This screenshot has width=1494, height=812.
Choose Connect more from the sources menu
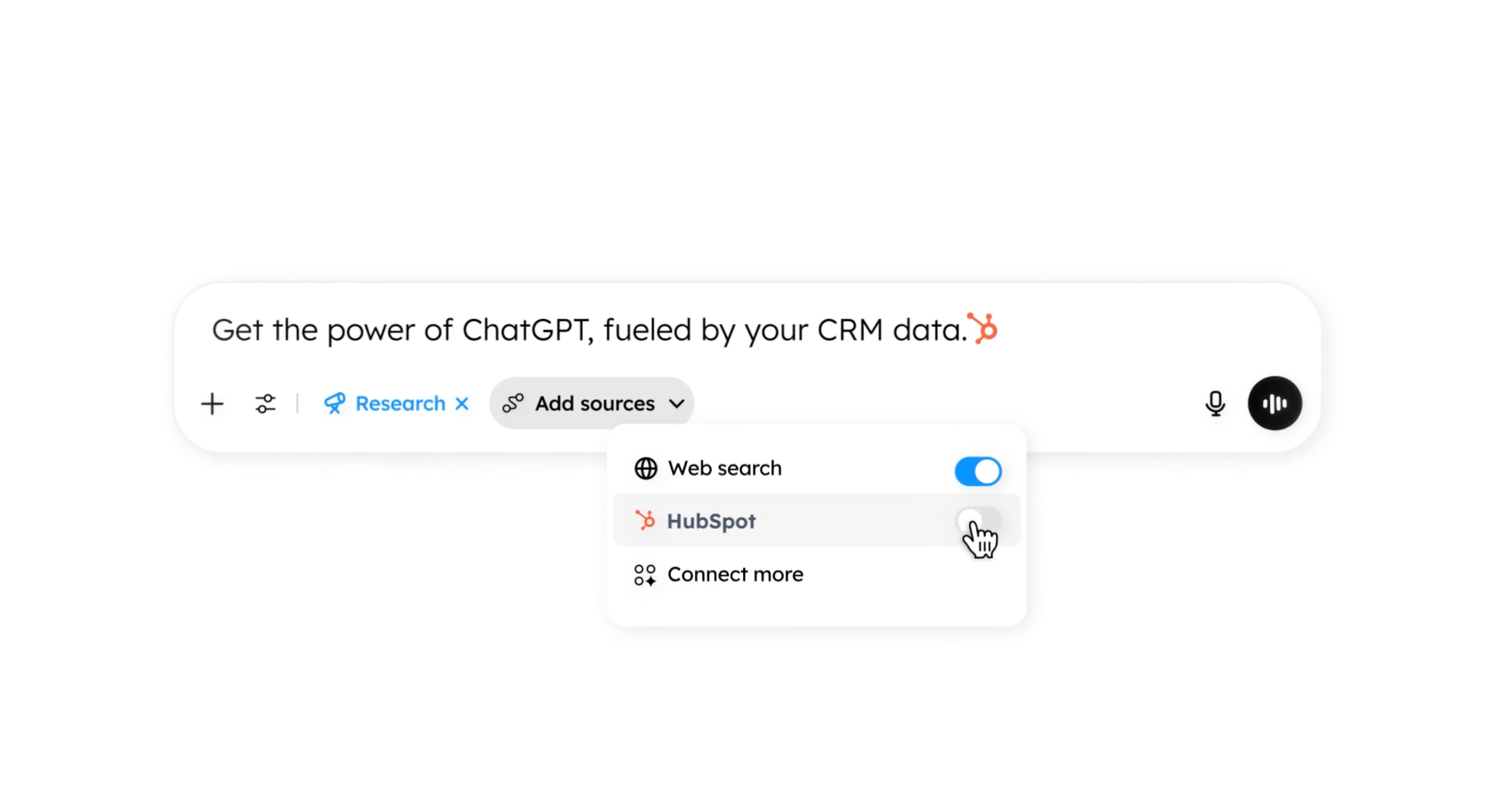[x=735, y=574]
